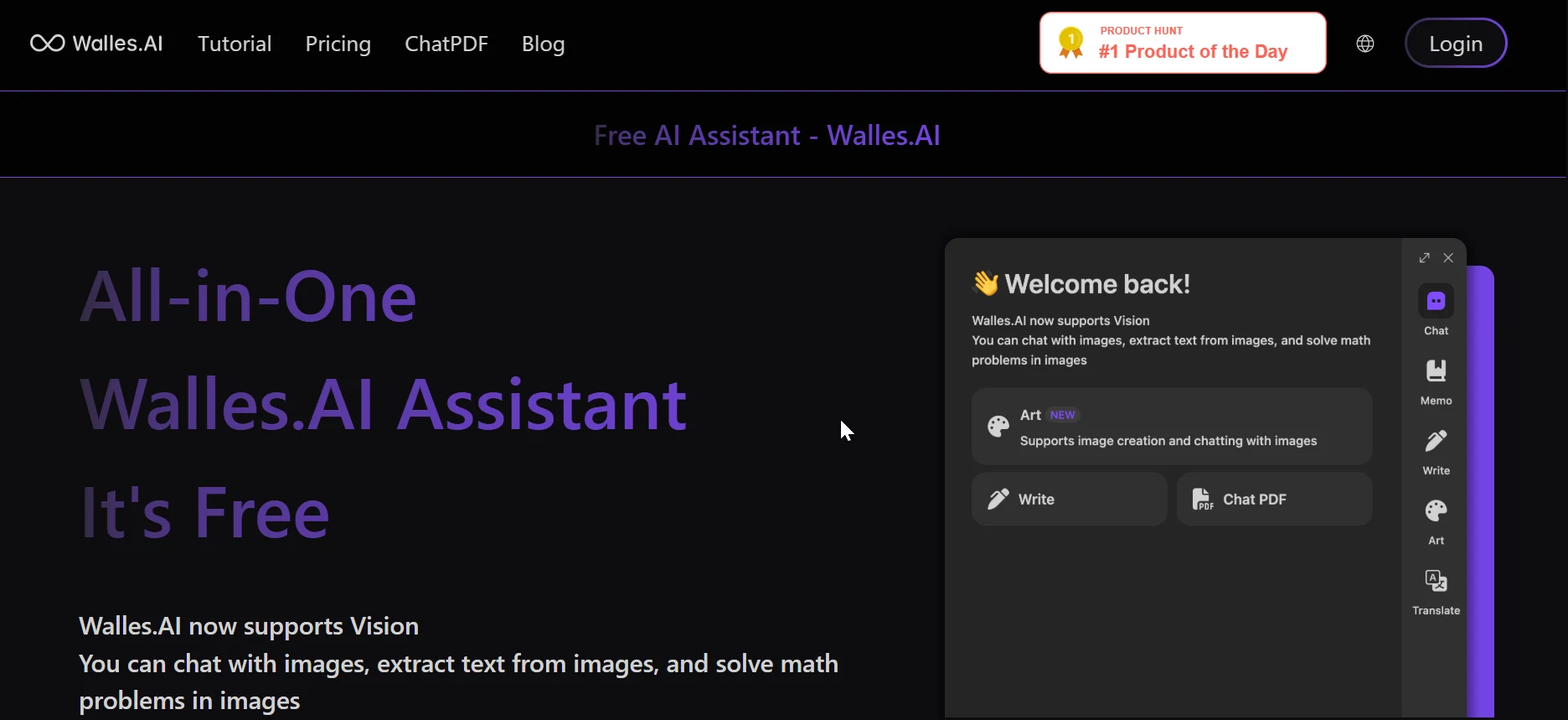This screenshot has height=720, width=1568.
Task: Open the language globe selector
Action: [1365, 44]
